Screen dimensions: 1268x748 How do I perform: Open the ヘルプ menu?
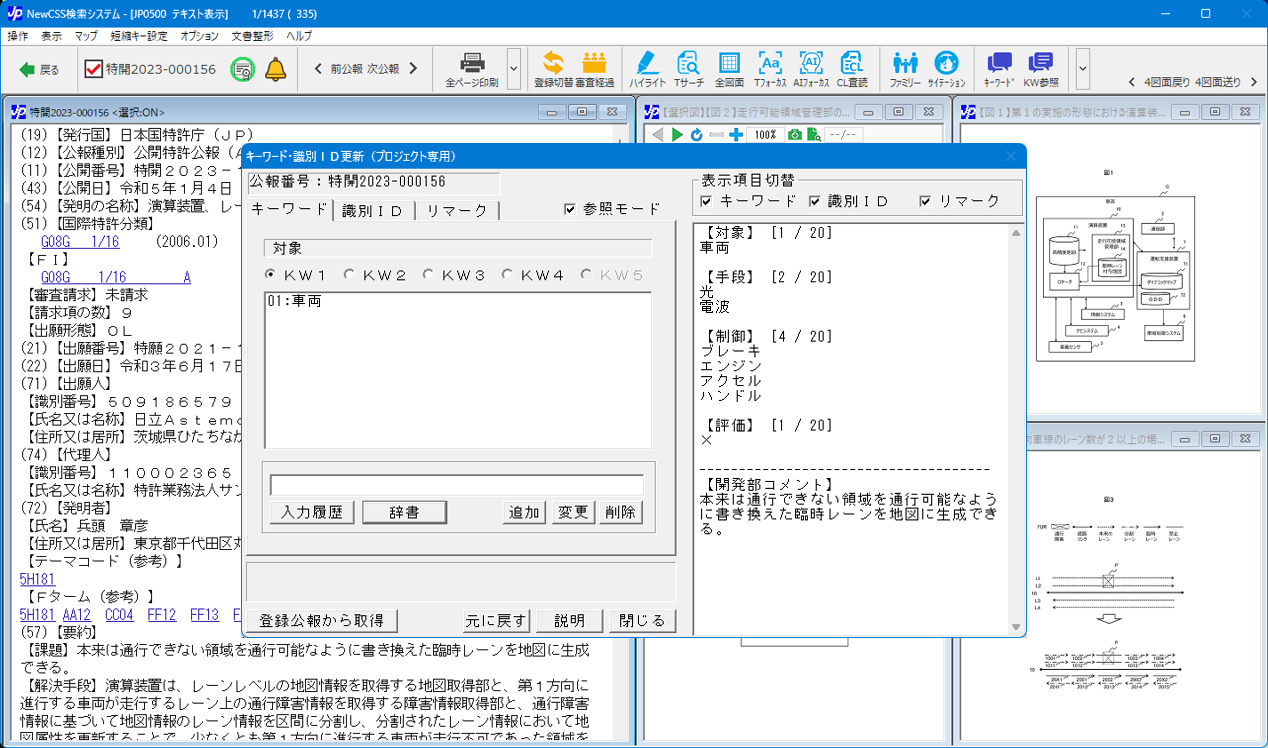click(x=299, y=36)
